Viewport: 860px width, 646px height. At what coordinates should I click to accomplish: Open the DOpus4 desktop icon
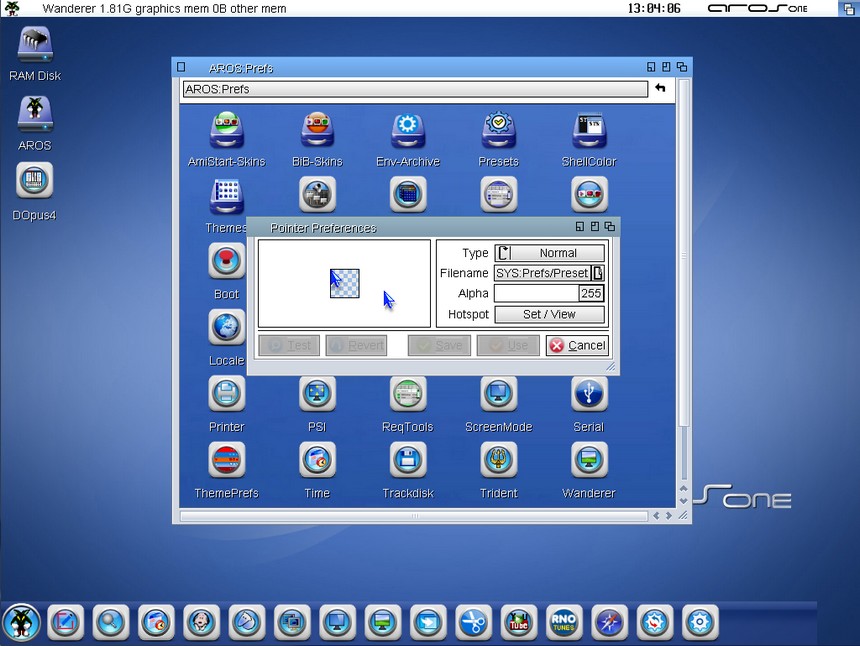35,182
